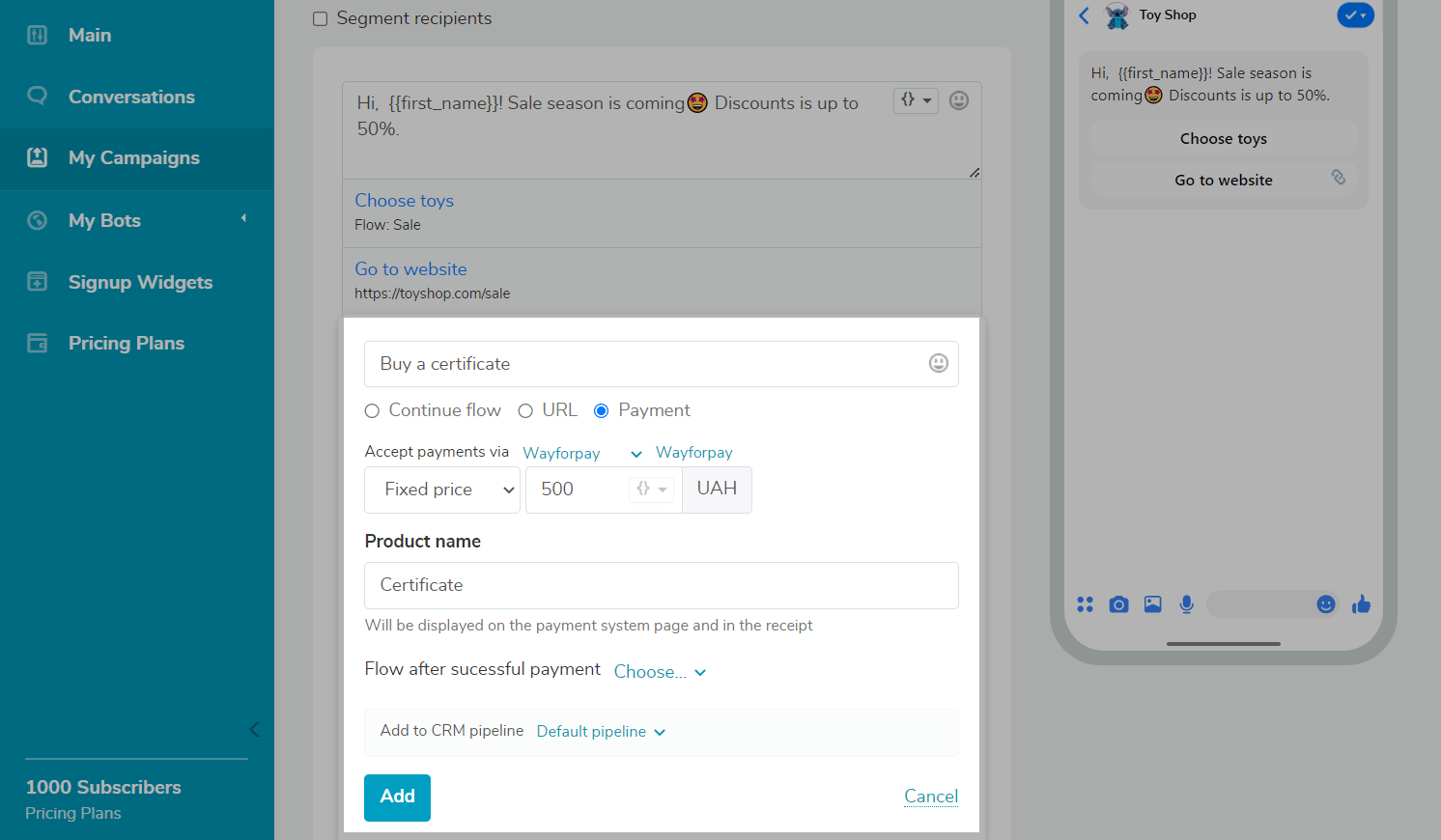Click the image gallery icon in preview
Viewport: 1441px width, 840px height.
[x=1152, y=604]
